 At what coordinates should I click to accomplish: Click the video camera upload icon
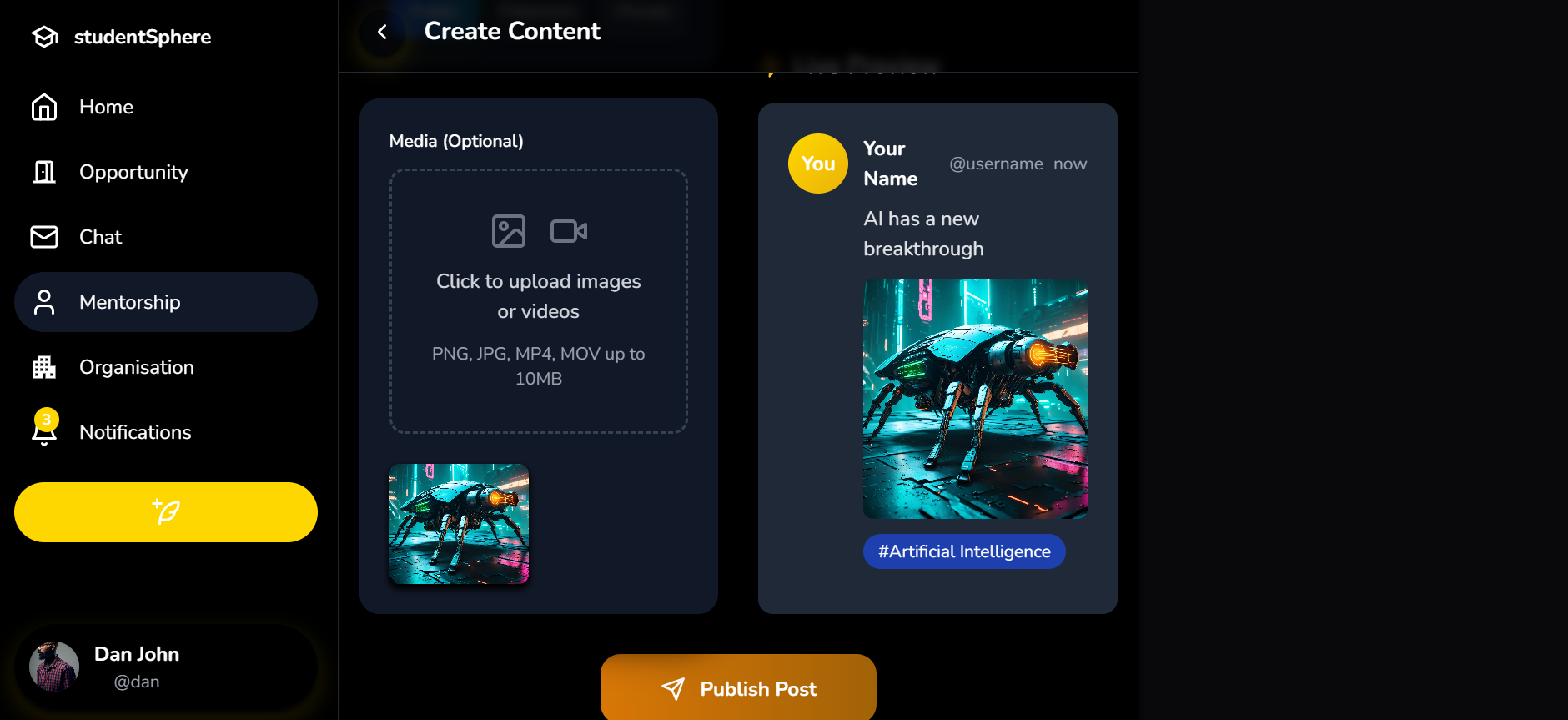[x=569, y=231]
